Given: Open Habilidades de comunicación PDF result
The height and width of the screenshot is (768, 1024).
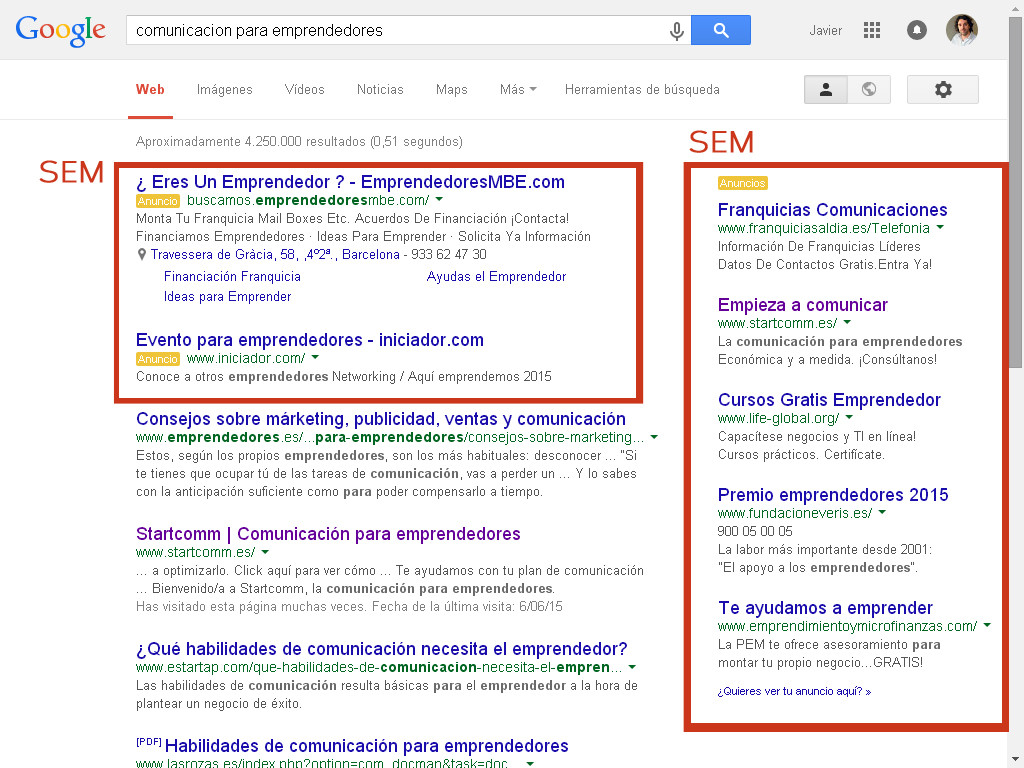Looking at the screenshot, I should (366, 745).
